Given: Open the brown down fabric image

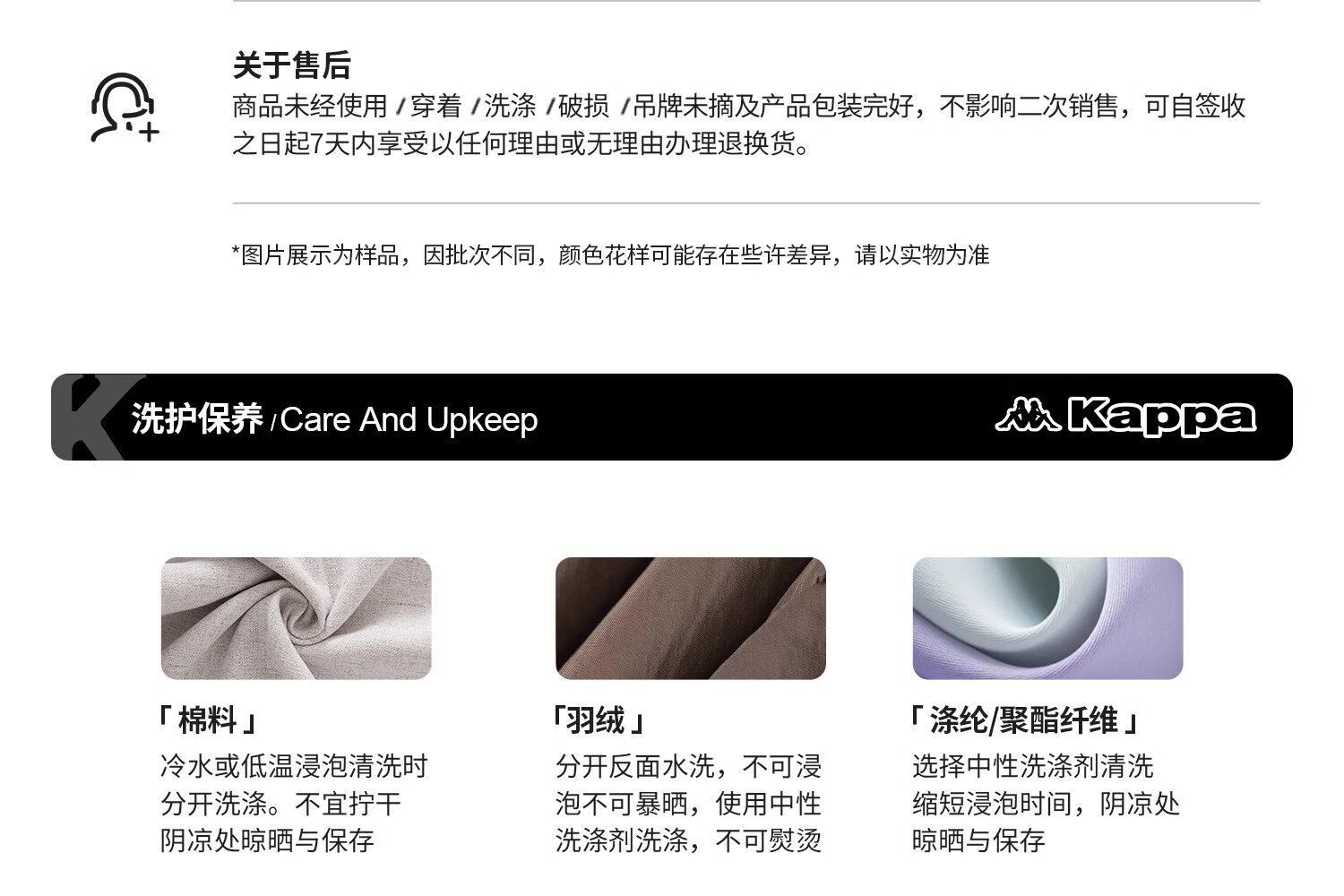Looking at the screenshot, I should pos(690,618).
